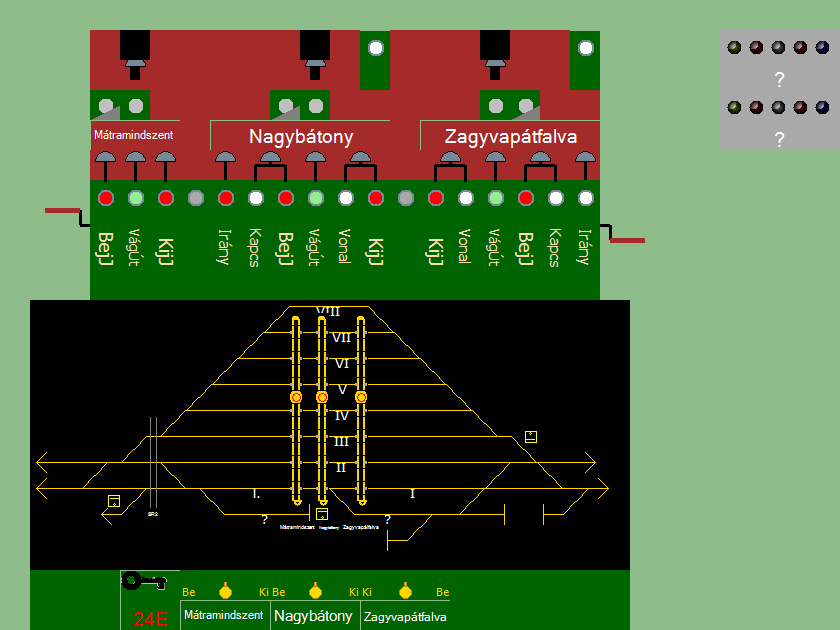Click the grey dome button above Irány in Nagybátony
Screen dimensions: 840x630
pos(225,158)
